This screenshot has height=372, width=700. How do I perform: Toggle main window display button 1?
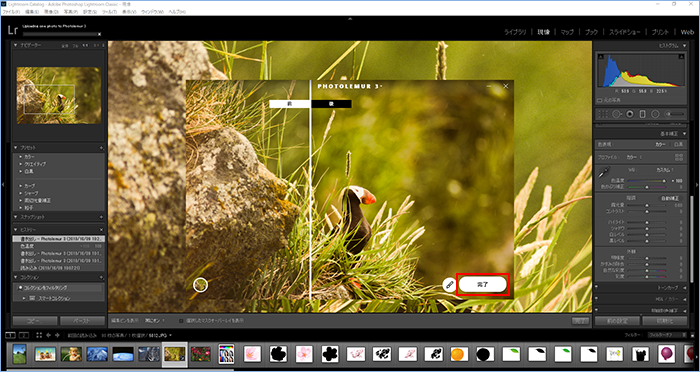[x=10, y=335]
